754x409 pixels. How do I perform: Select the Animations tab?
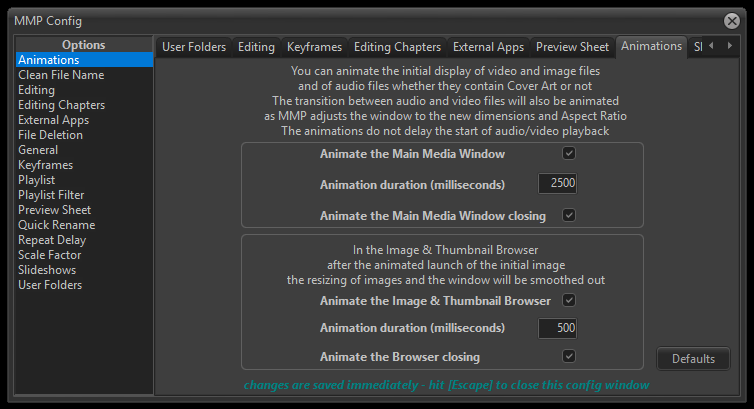[x=651, y=46]
